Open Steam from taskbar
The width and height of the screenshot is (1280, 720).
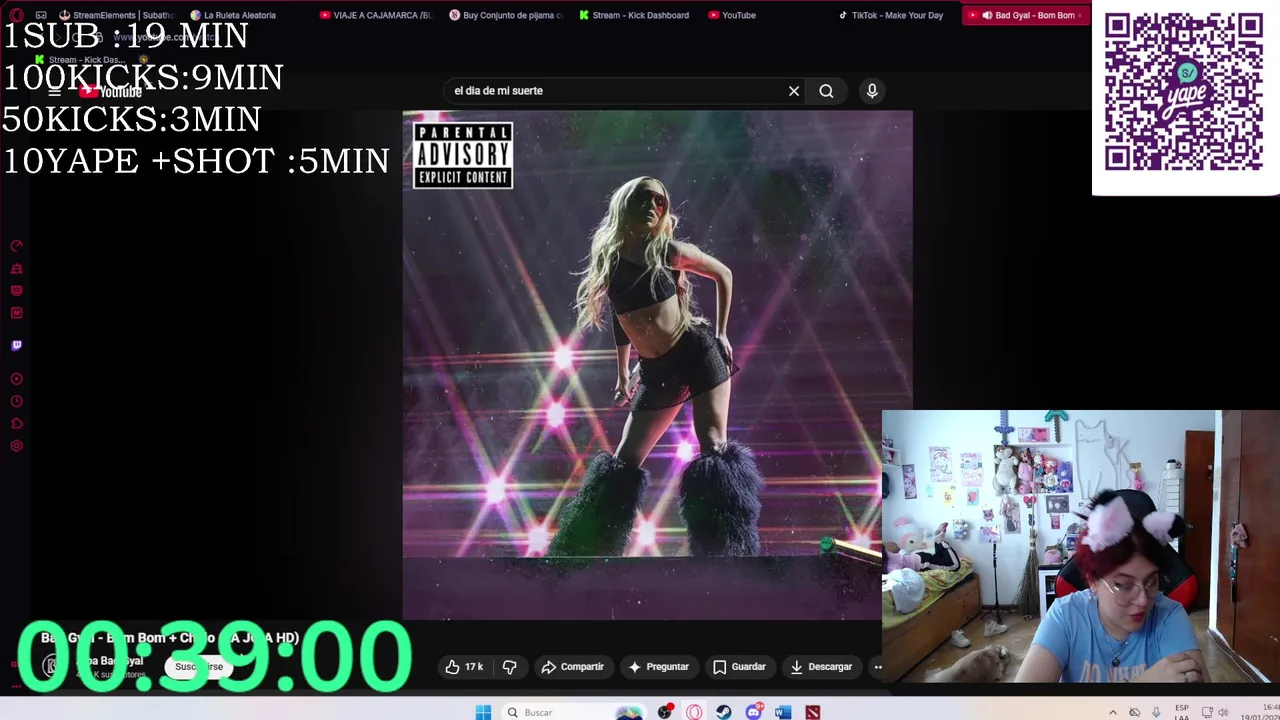pos(723,712)
